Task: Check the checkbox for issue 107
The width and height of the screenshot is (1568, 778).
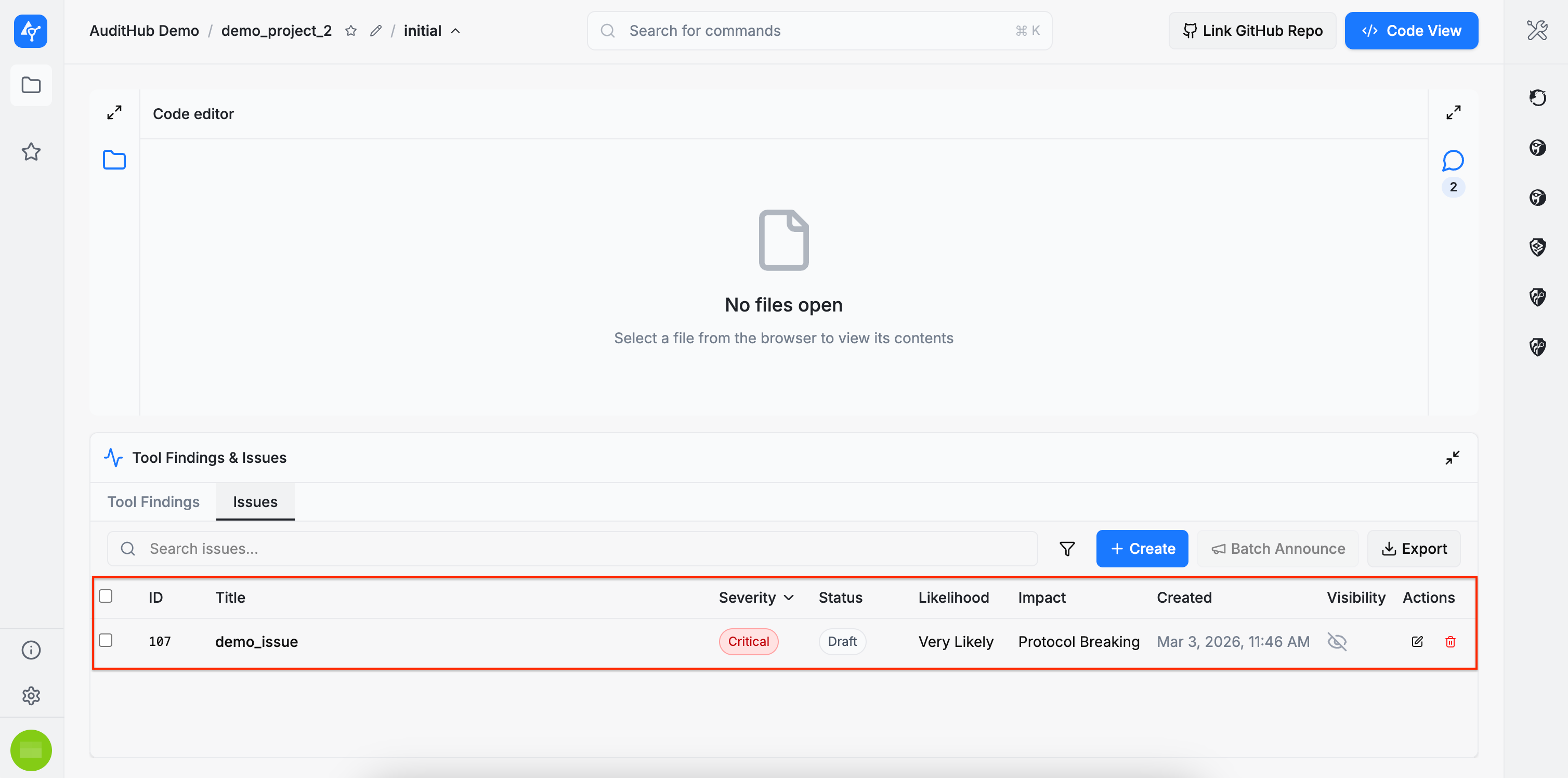Action: click(106, 640)
